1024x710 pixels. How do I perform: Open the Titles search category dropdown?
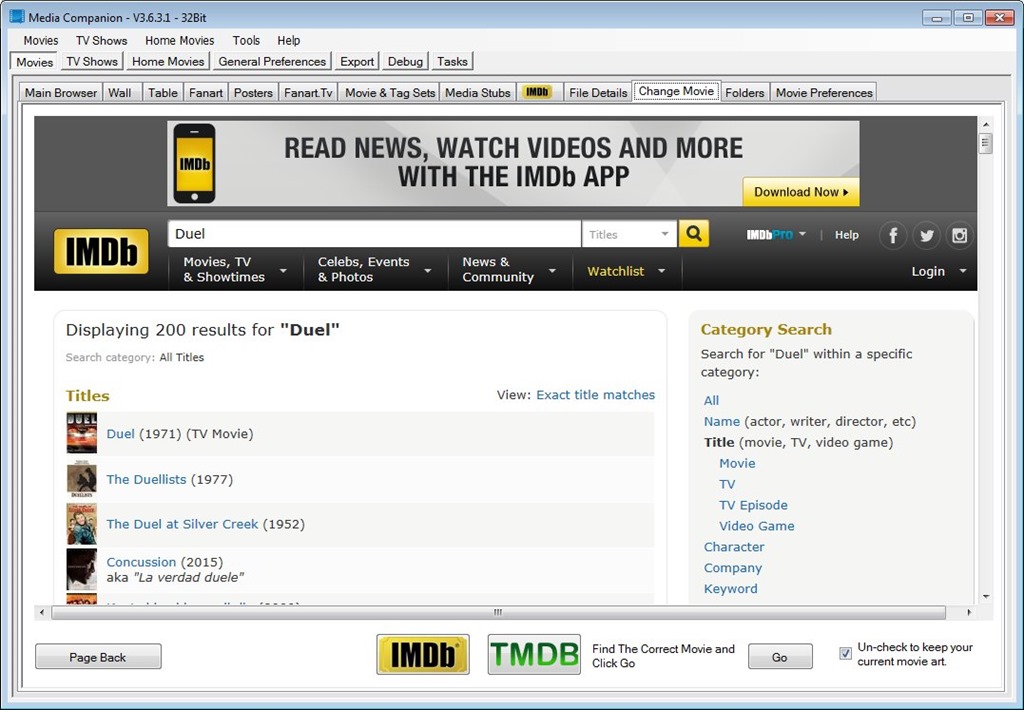pos(629,234)
